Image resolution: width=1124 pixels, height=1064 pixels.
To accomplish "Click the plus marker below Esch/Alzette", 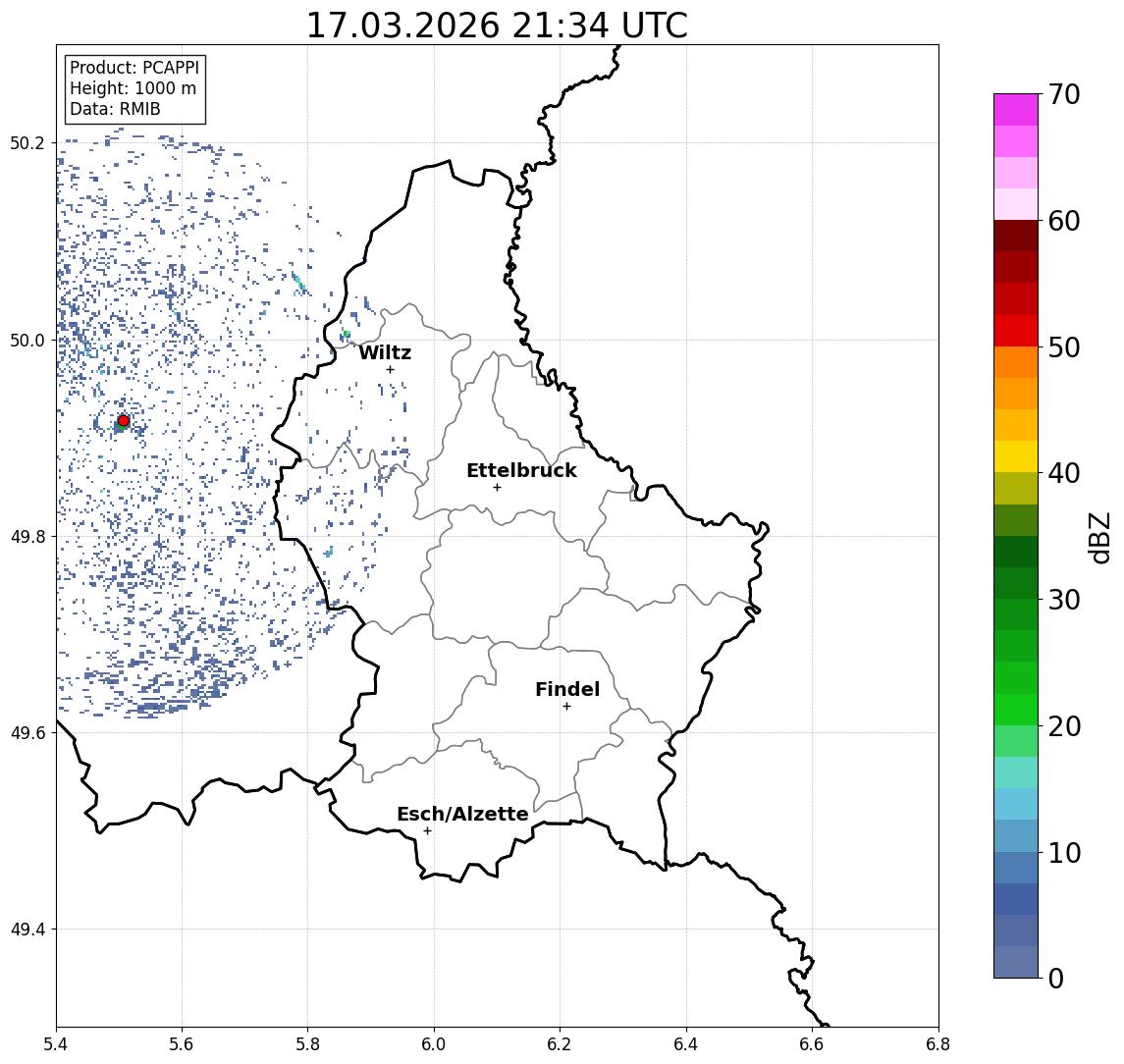I will pos(427,831).
